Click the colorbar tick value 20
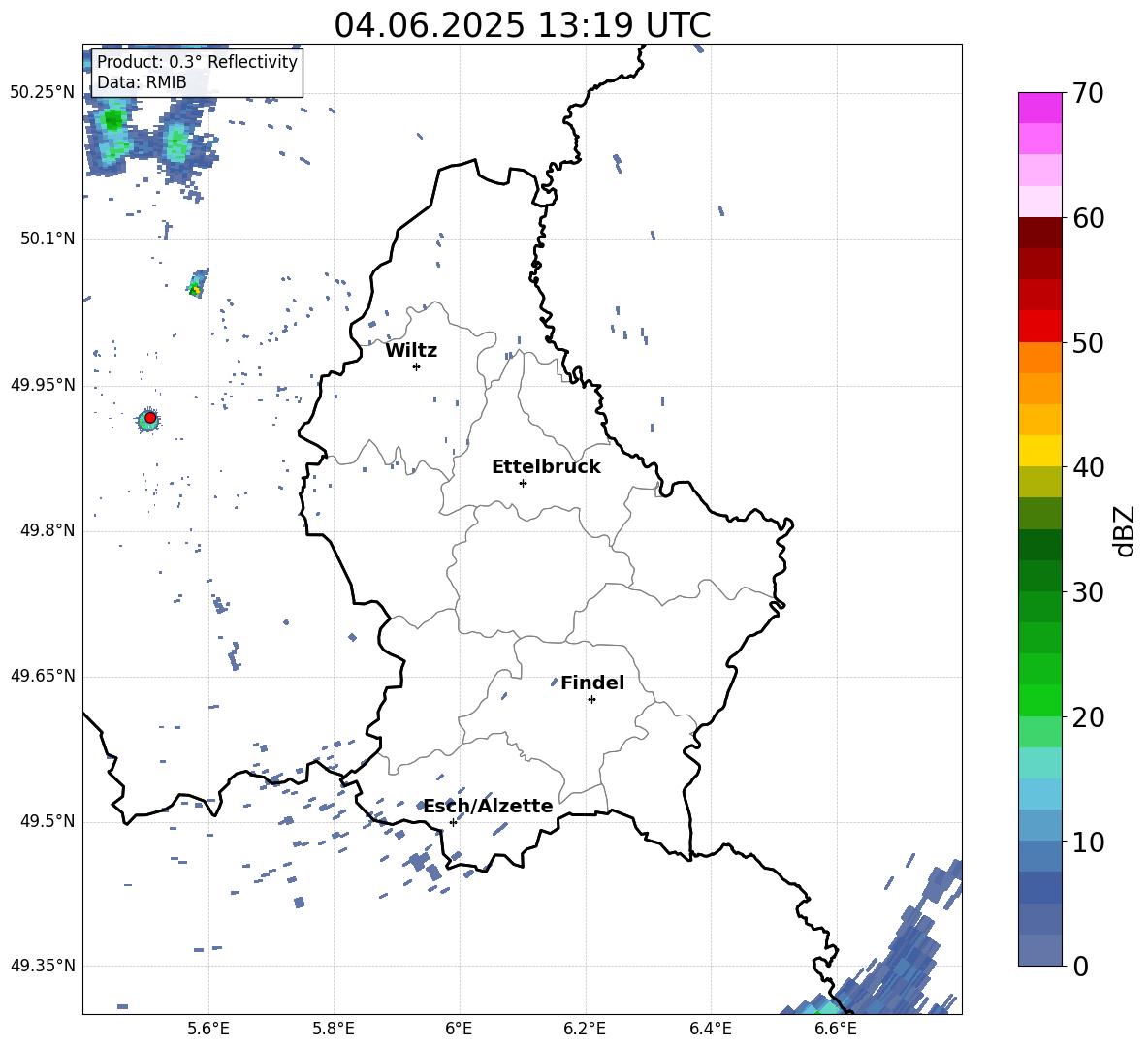 click(x=1088, y=717)
